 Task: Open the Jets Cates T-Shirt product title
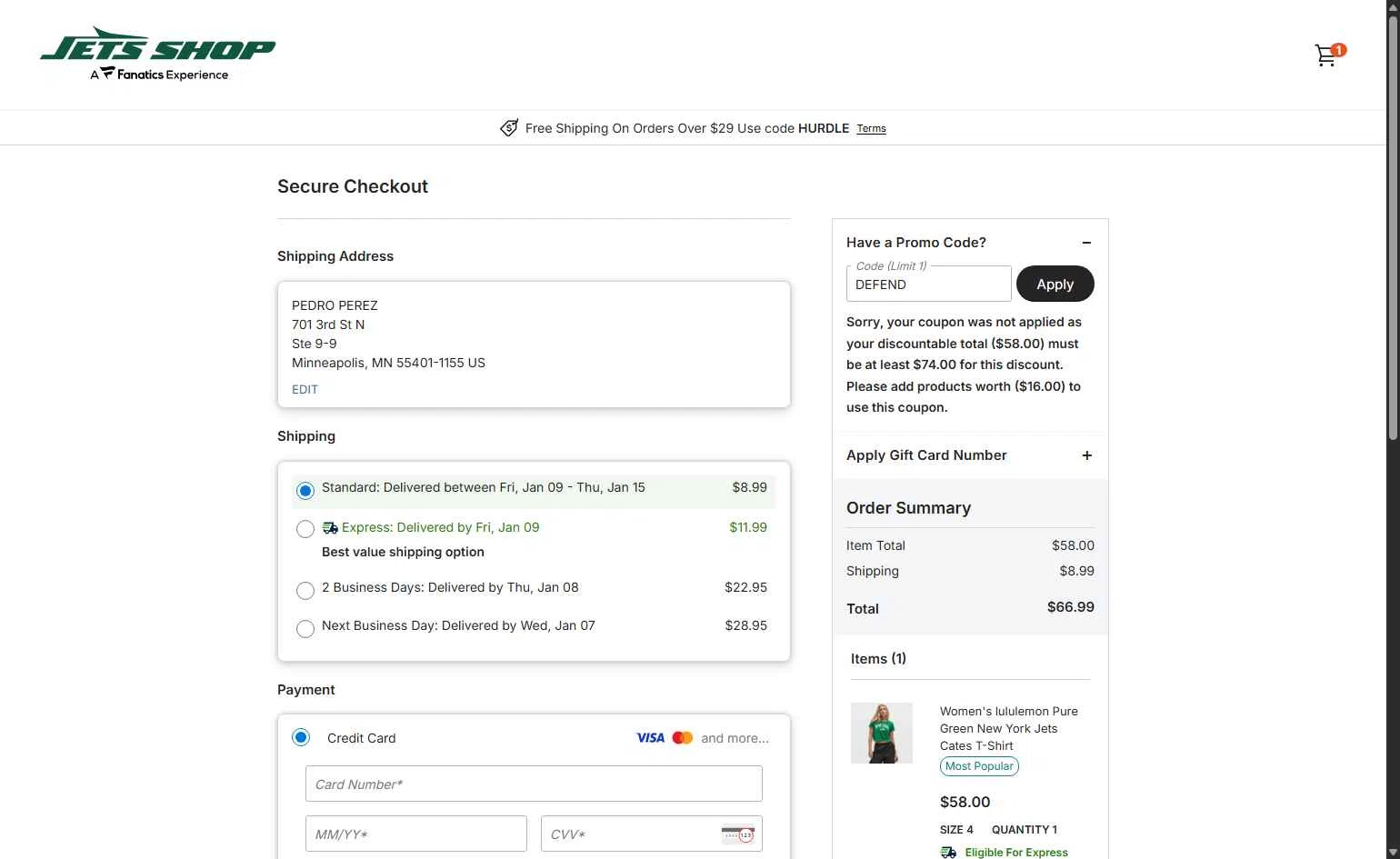[x=1009, y=728]
